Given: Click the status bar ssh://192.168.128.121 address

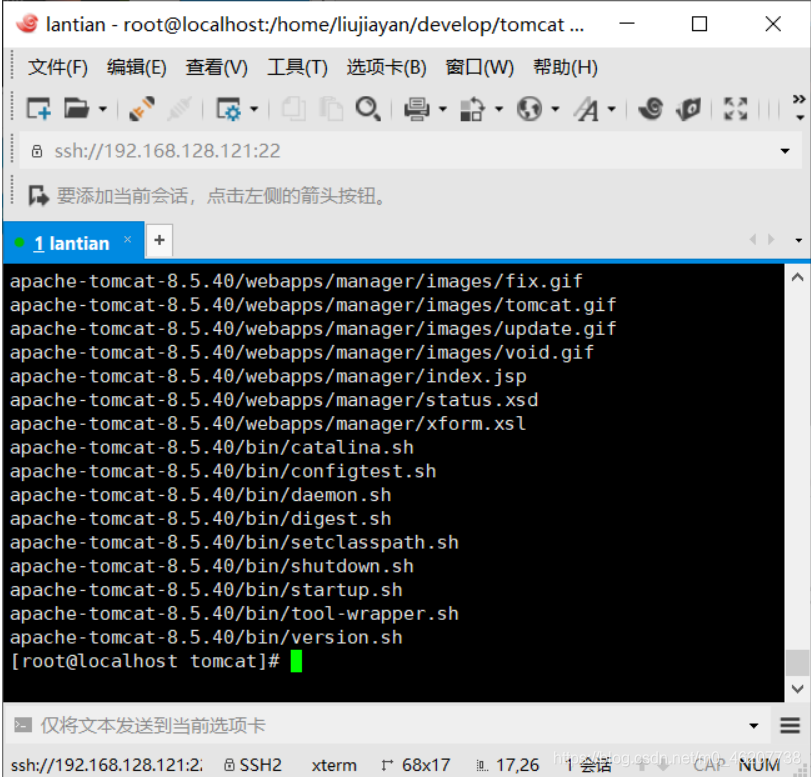Looking at the screenshot, I should 107,765.
